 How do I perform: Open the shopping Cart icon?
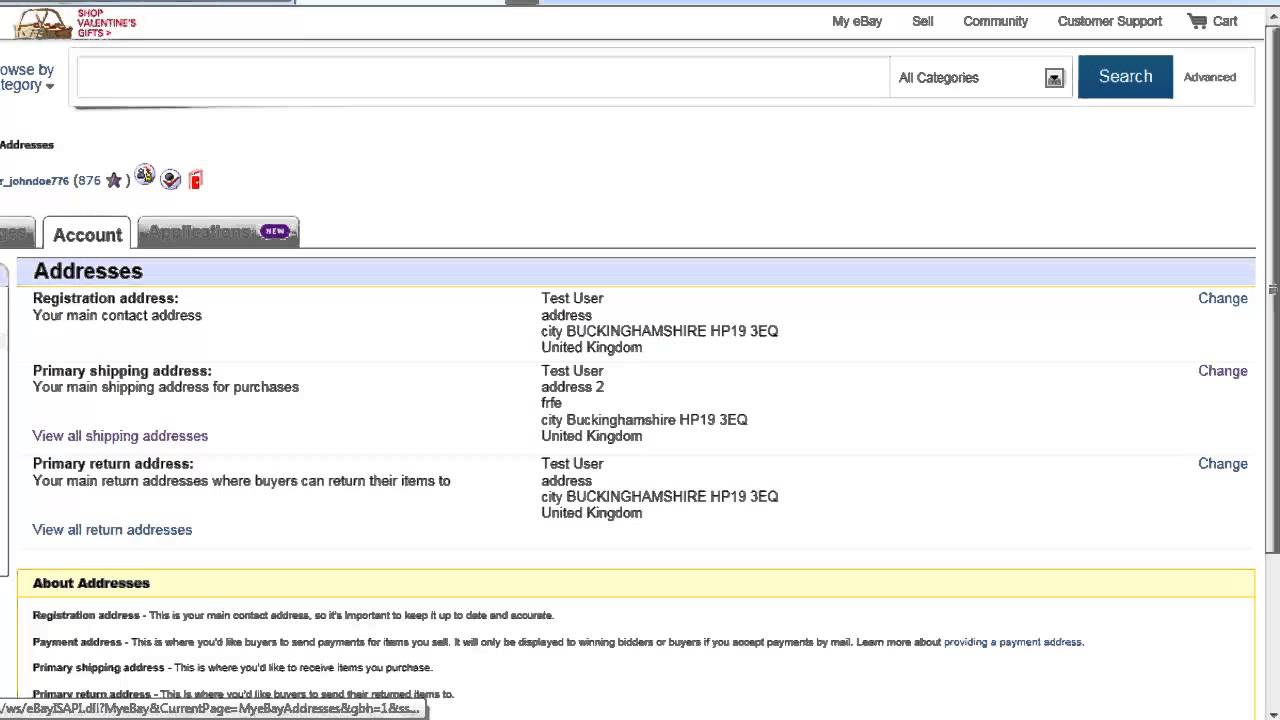point(1196,21)
